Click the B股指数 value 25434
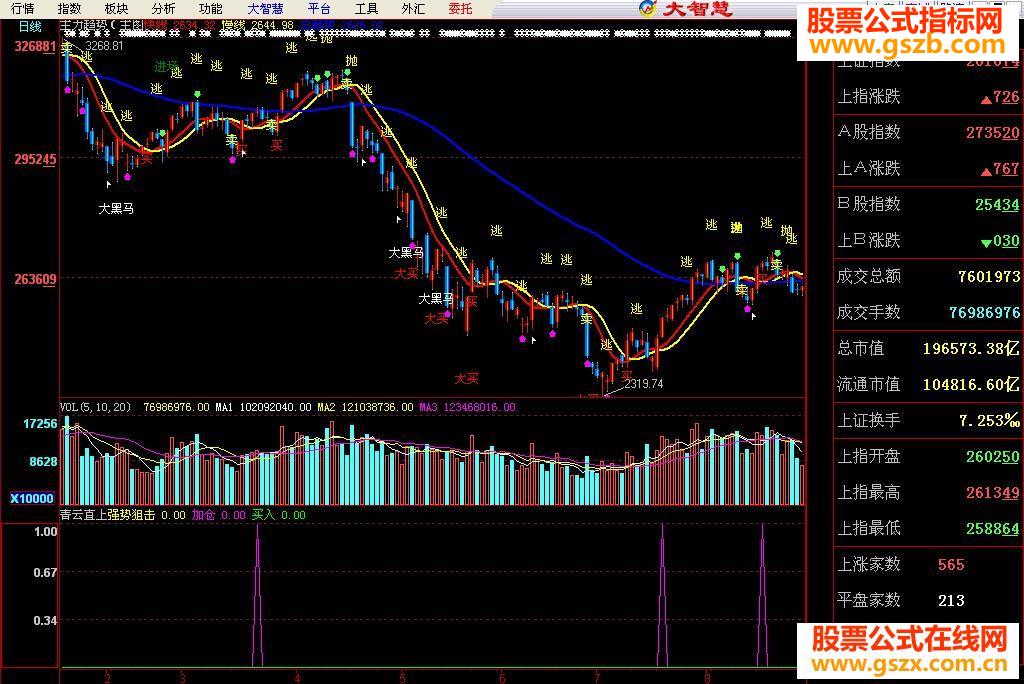Screen dimensions: 1024x684 point(997,204)
